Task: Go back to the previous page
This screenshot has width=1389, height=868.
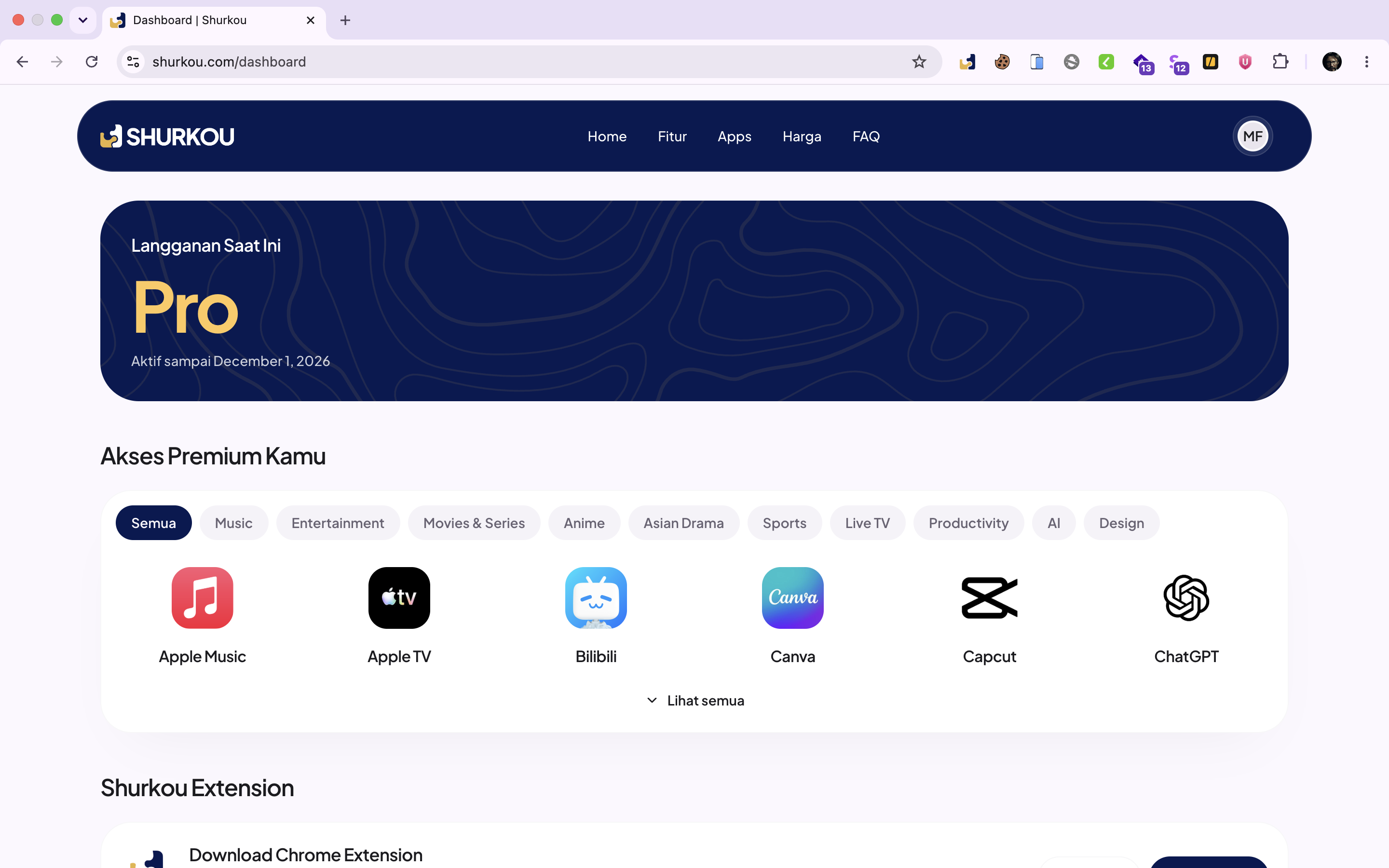Action: 22,61
